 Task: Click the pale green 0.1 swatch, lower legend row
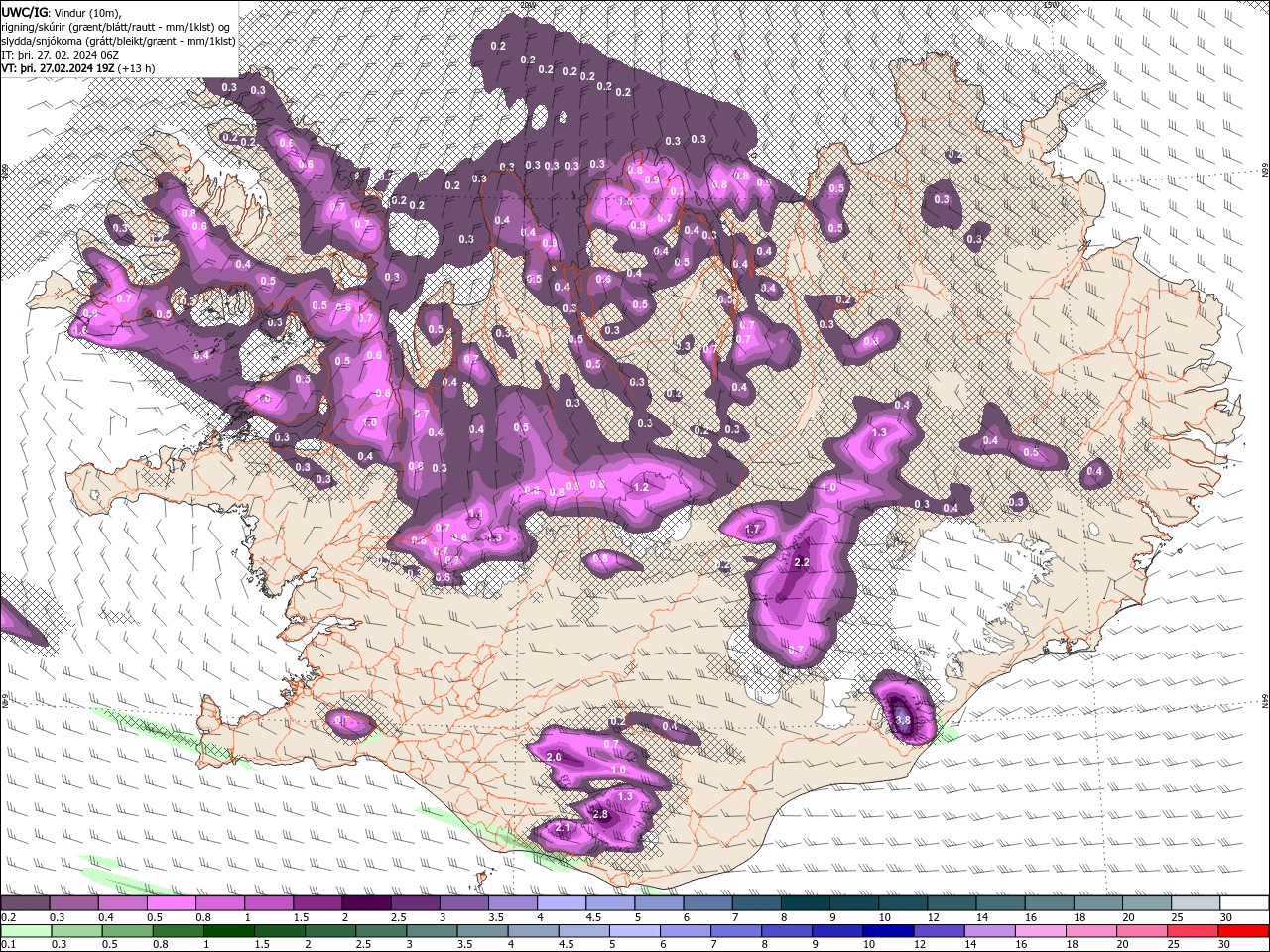[x=26, y=931]
